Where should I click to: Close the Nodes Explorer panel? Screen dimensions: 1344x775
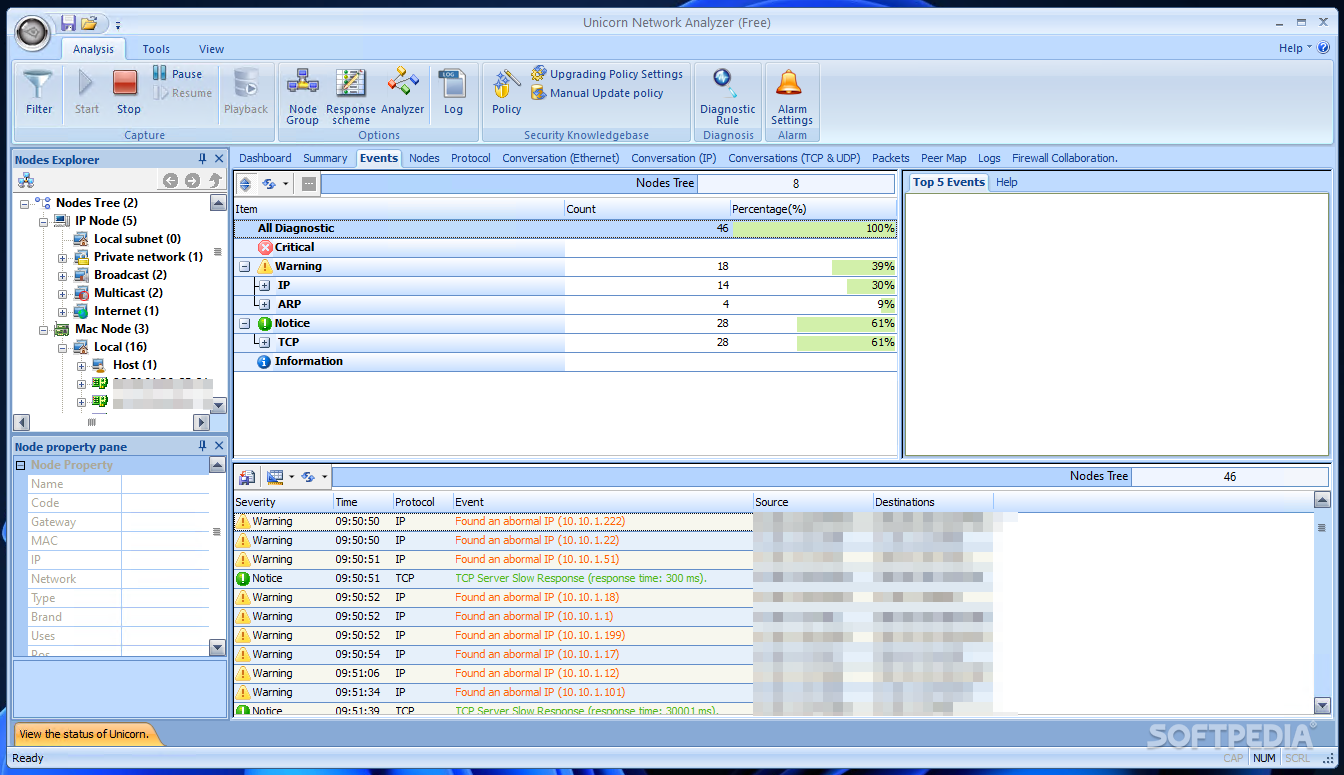tap(219, 159)
